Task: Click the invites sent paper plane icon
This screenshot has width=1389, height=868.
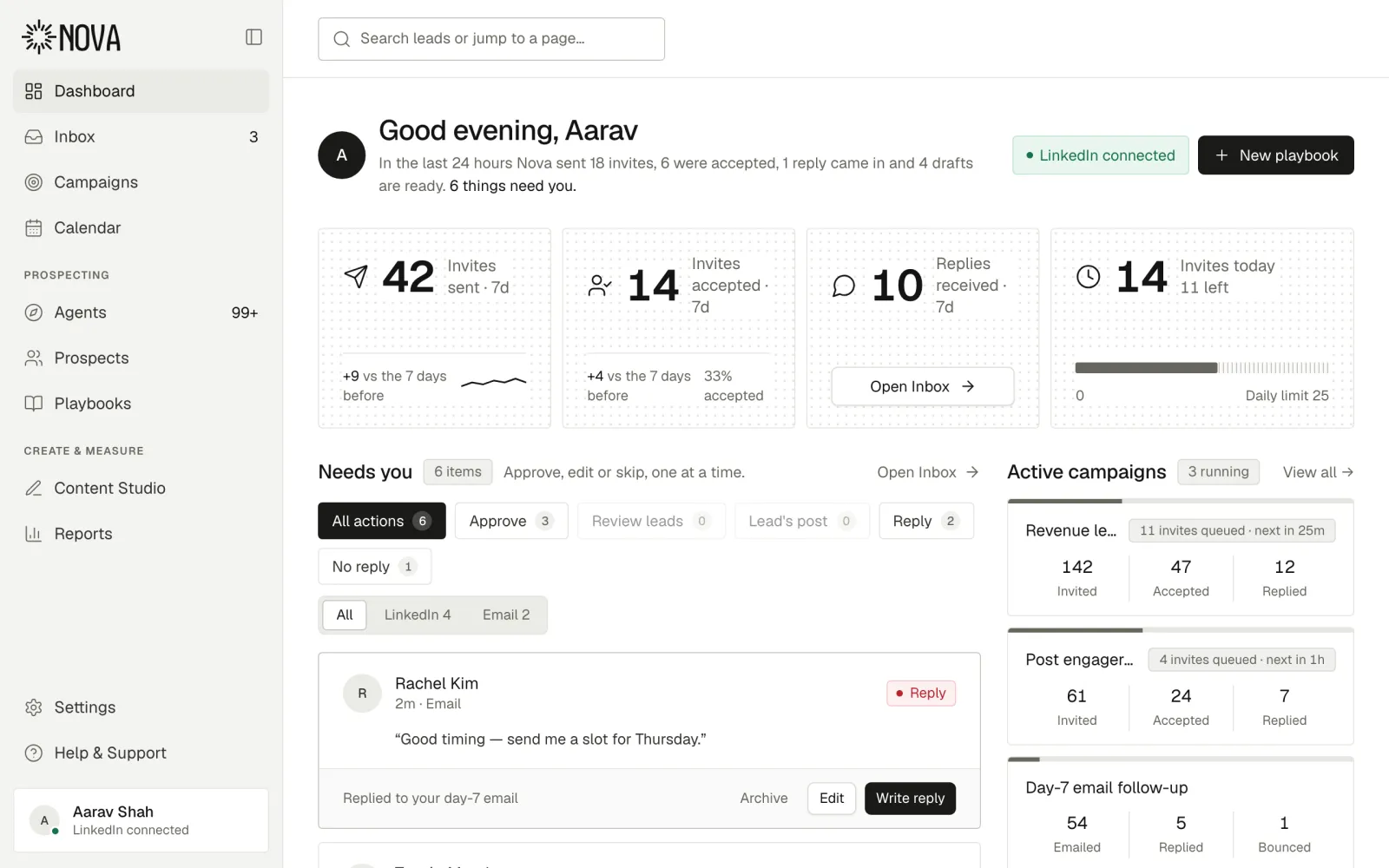Action: [356, 276]
